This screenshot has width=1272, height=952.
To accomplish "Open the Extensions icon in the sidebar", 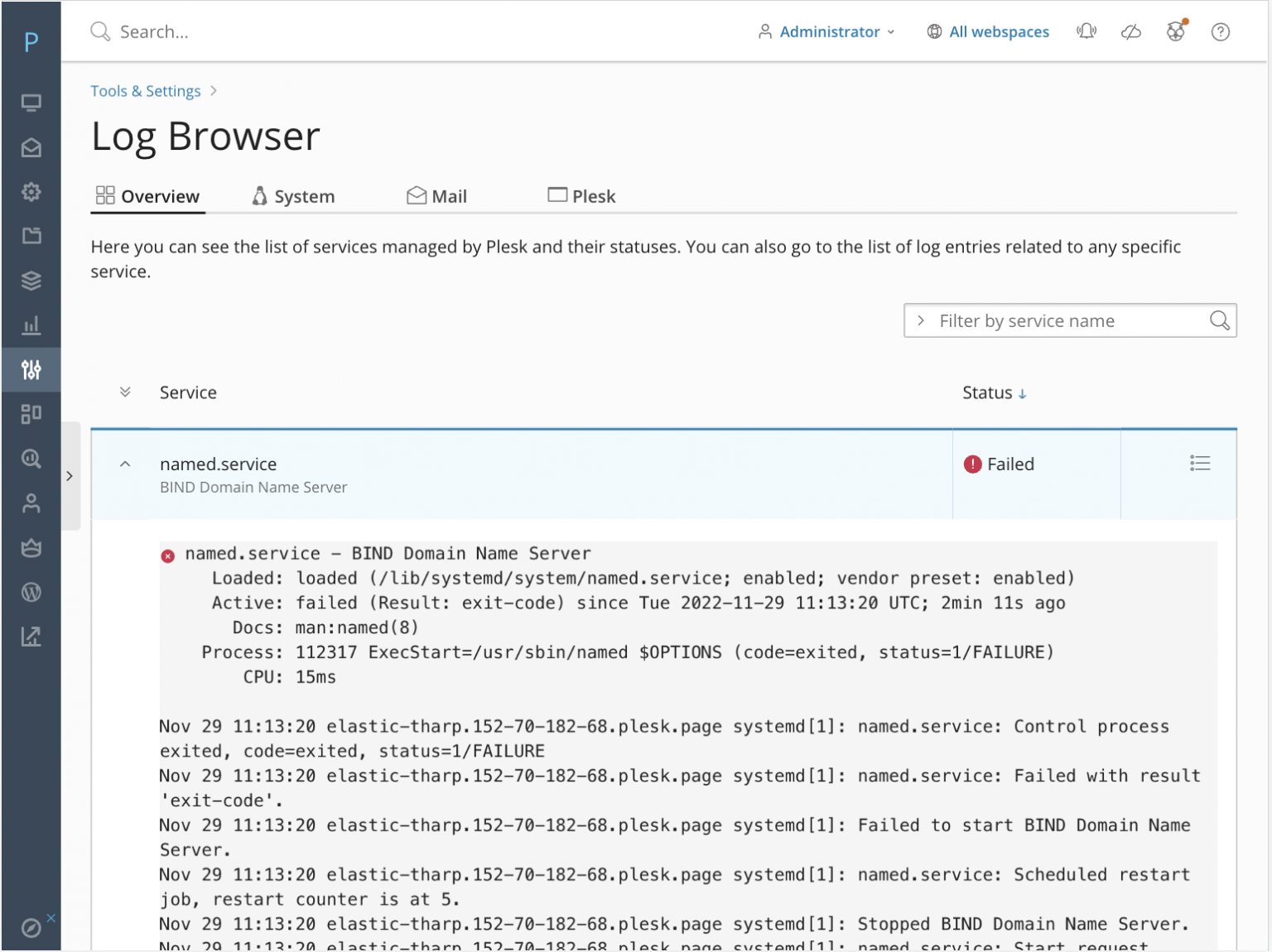I will coord(31,413).
